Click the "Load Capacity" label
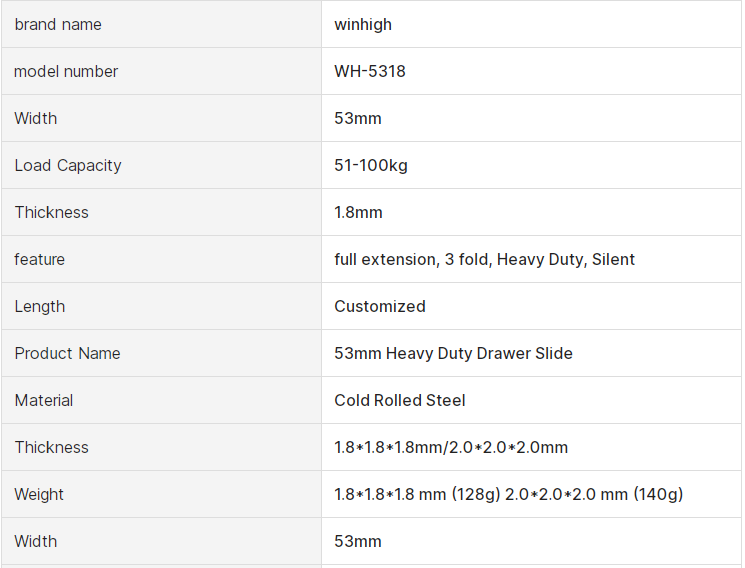Viewport: 745px width, 568px height. coord(68,165)
